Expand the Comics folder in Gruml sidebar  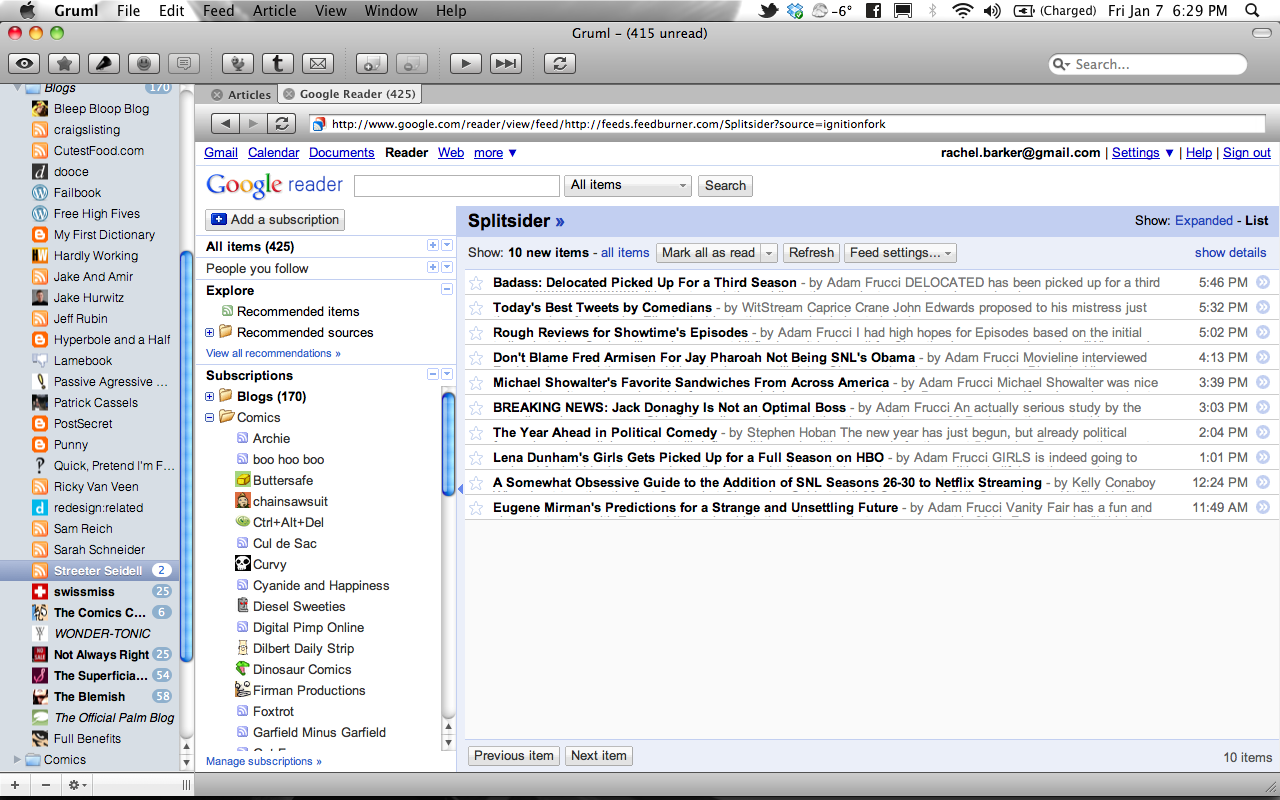[x=17, y=759]
